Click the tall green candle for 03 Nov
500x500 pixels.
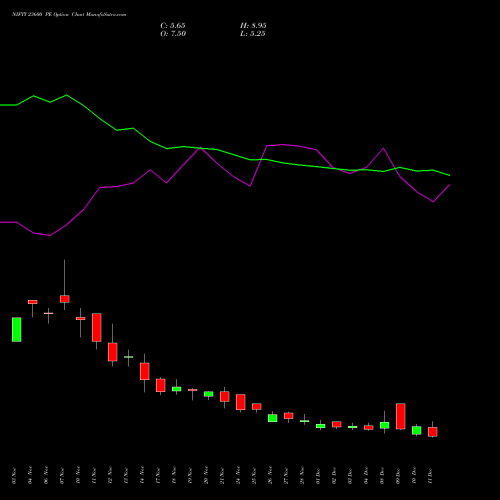(x=17, y=329)
